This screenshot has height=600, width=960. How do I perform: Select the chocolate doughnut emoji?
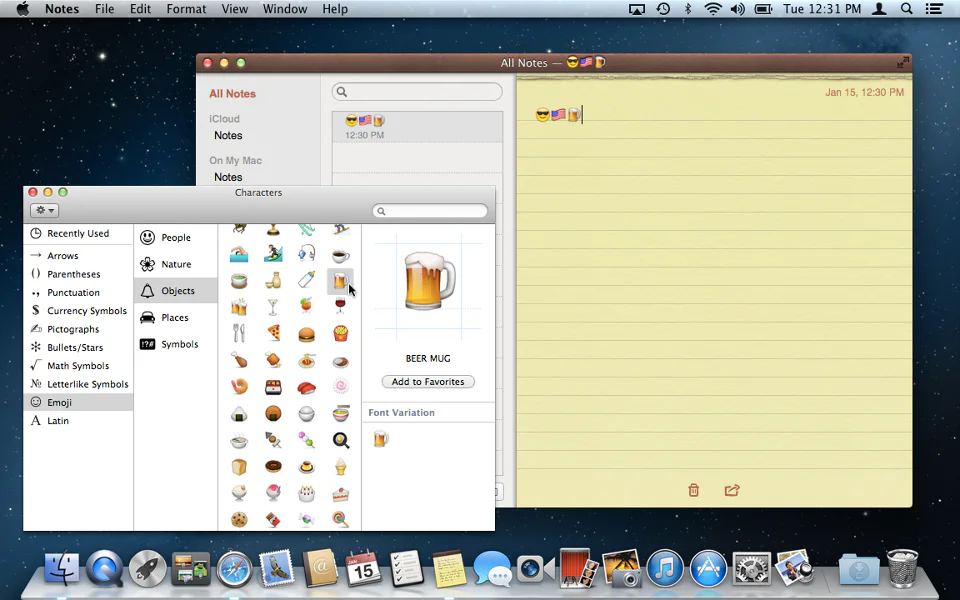click(273, 467)
